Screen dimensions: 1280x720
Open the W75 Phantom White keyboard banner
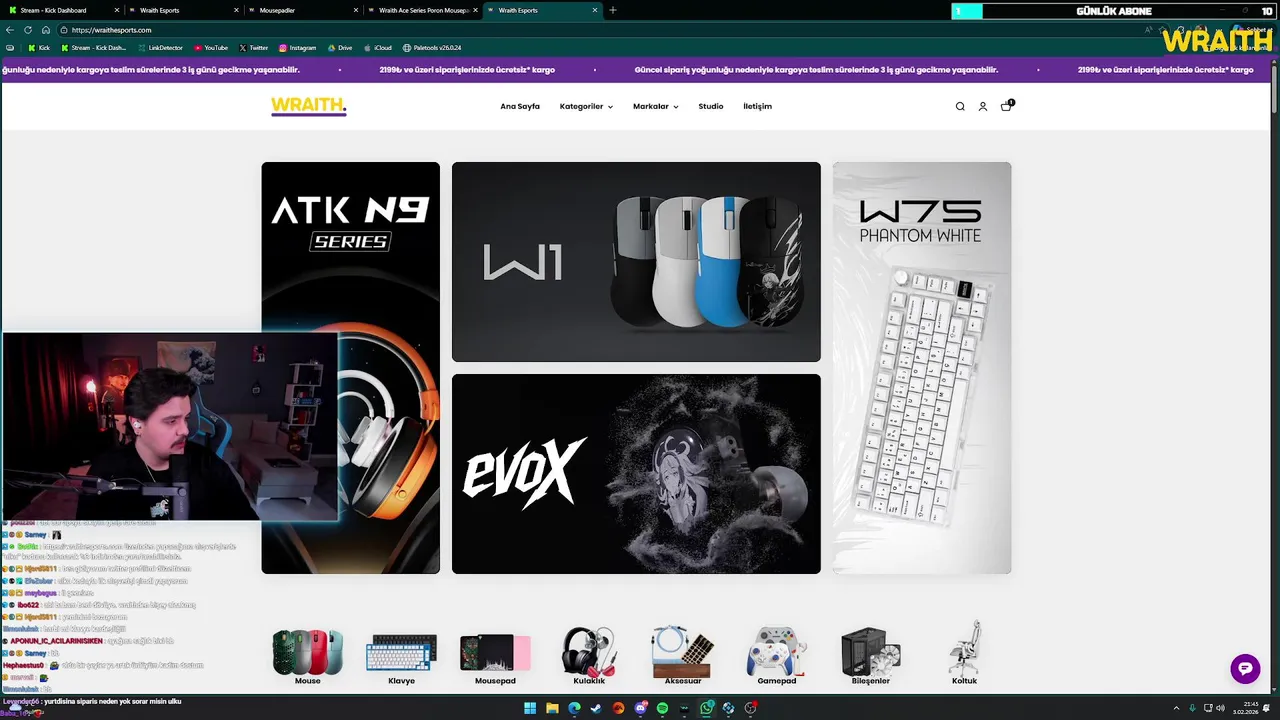(x=922, y=368)
